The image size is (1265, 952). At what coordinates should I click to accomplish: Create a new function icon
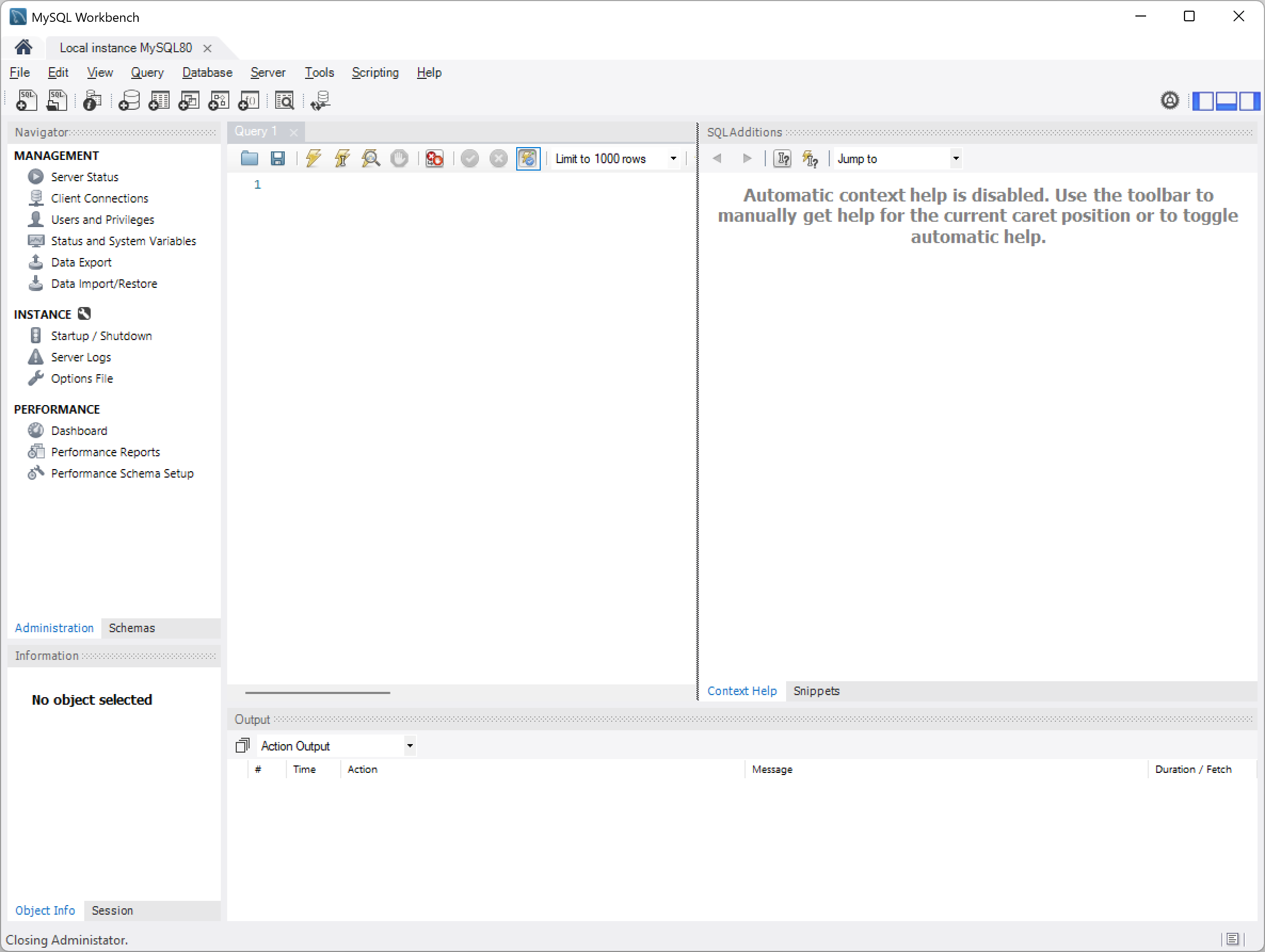248,101
